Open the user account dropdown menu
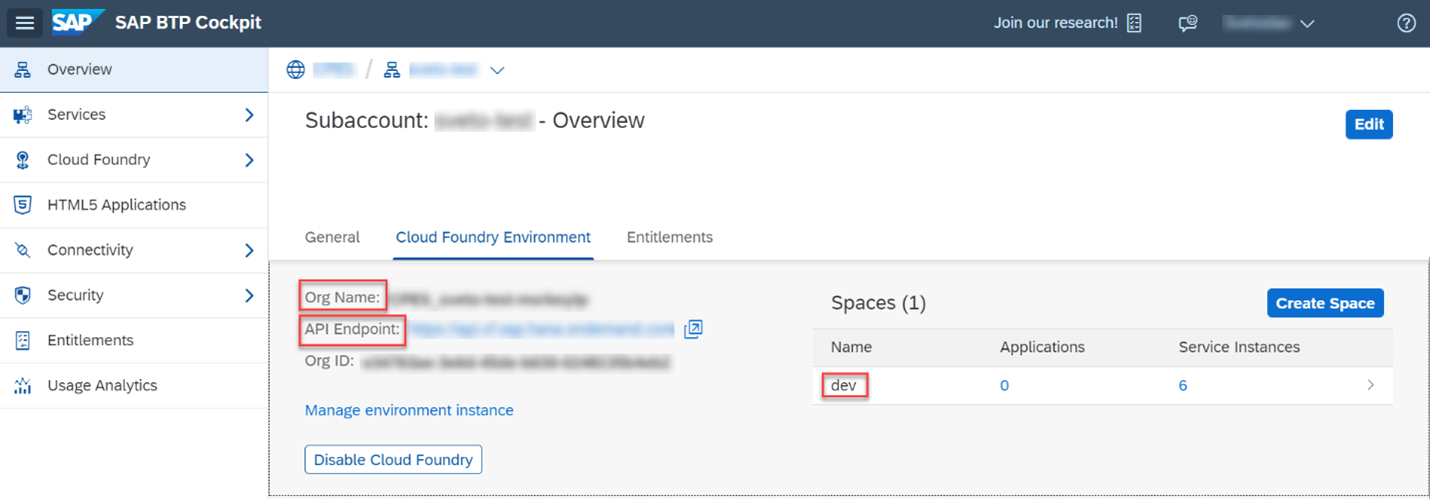1430x499 pixels. coord(1307,23)
